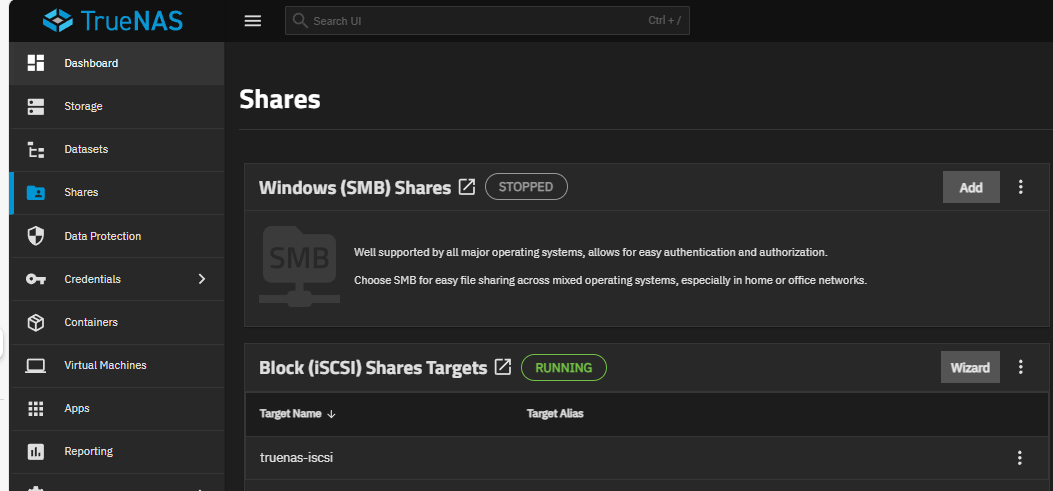1053x491 pixels.
Task: Open iSCSI Shares three-dot options menu
Action: (x=1021, y=367)
